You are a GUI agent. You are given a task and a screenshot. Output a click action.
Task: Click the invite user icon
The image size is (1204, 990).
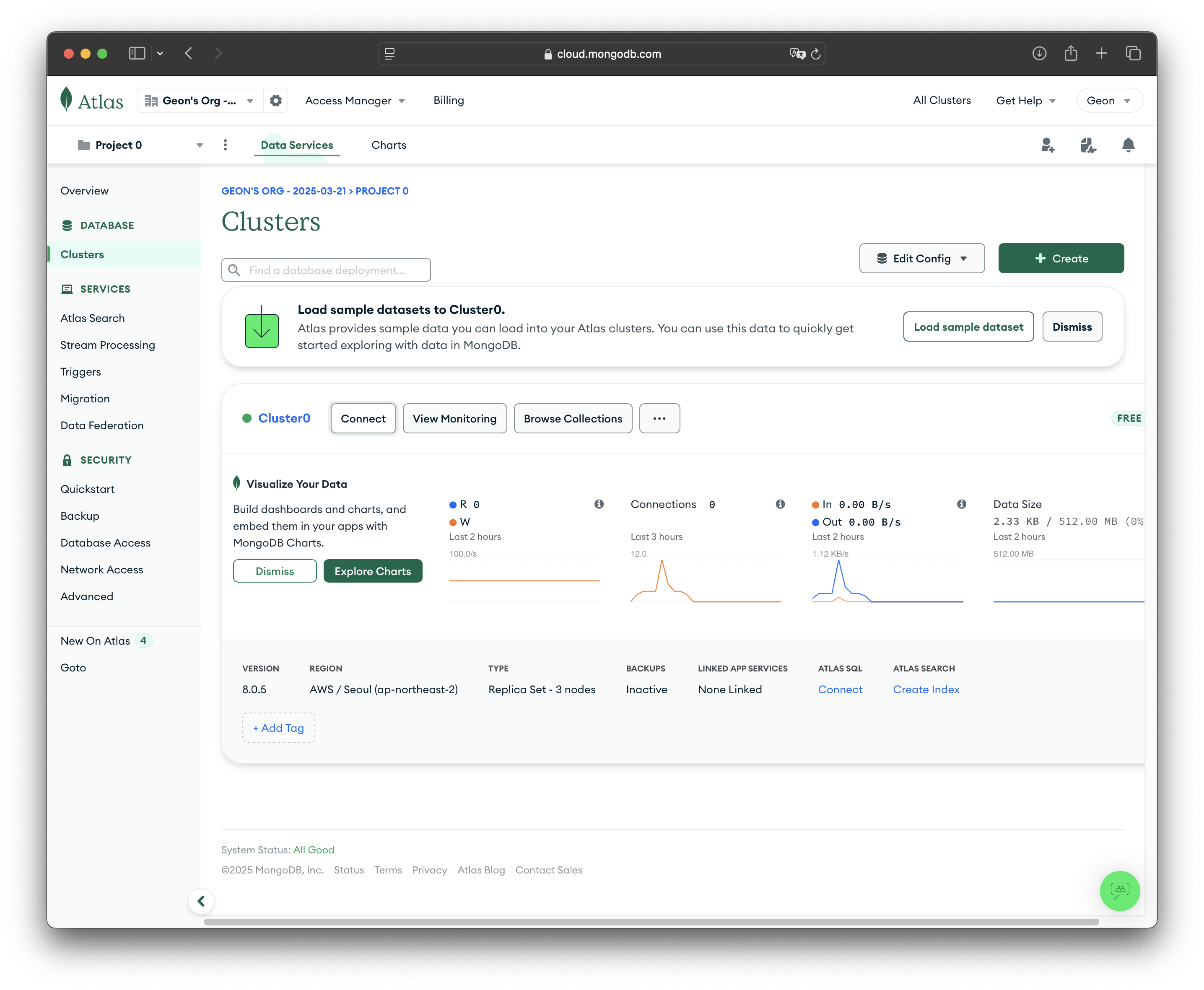click(x=1048, y=145)
